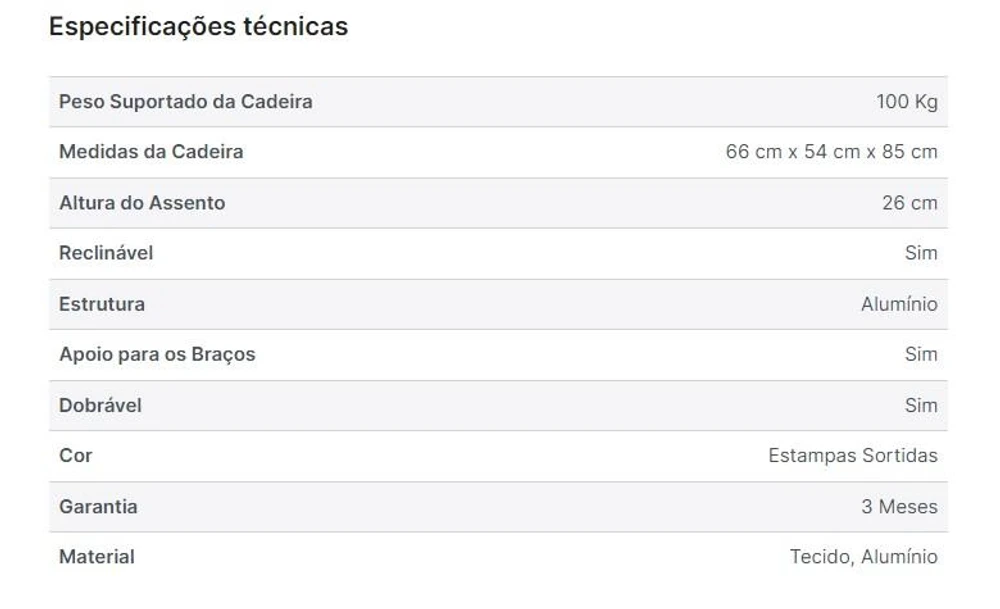Select the "66 cm x 54 cm x 85 cm" value
Image resolution: width=1000 pixels, height=609 pixels.
831,152
